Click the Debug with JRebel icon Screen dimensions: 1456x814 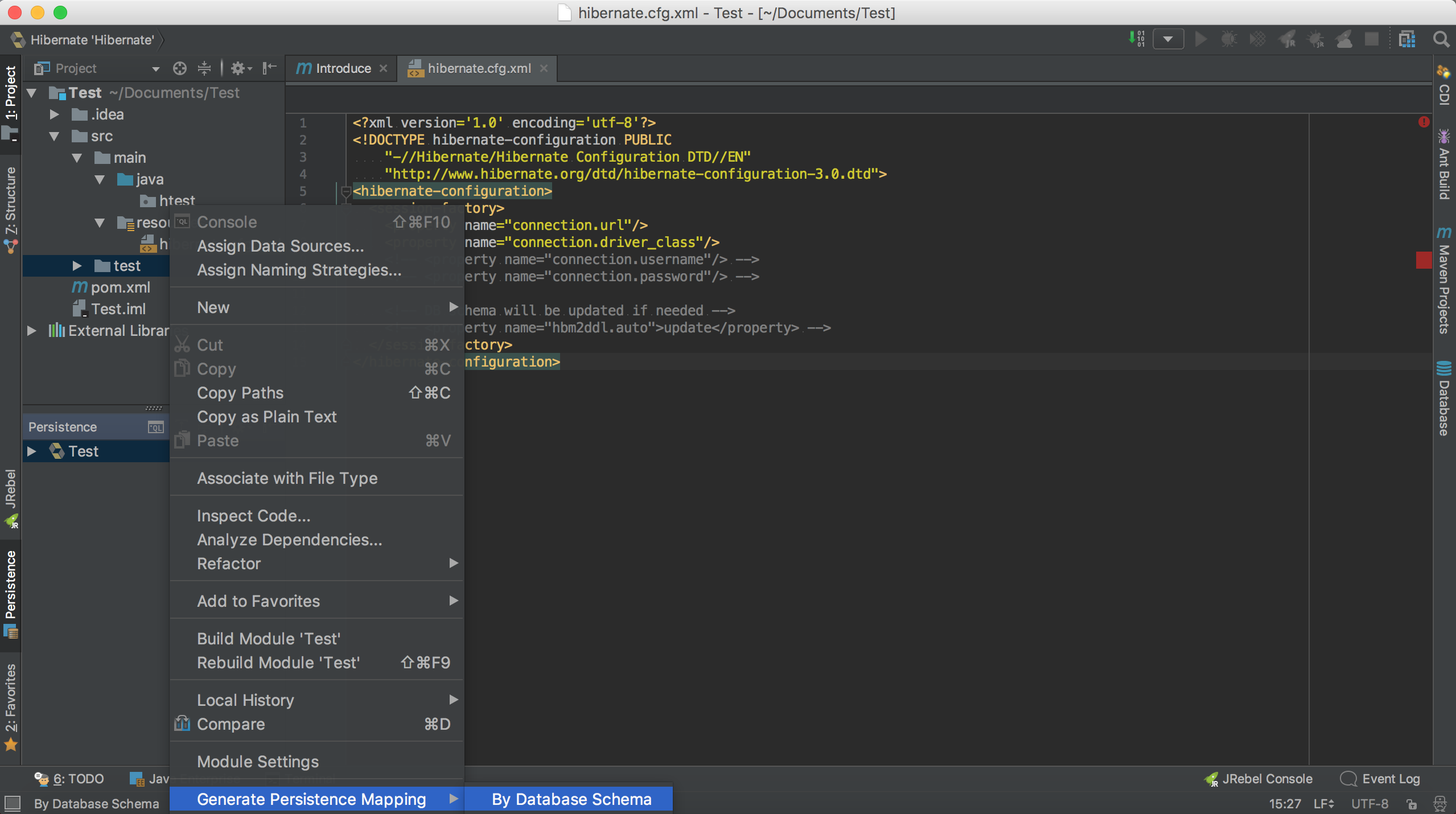point(1317,39)
